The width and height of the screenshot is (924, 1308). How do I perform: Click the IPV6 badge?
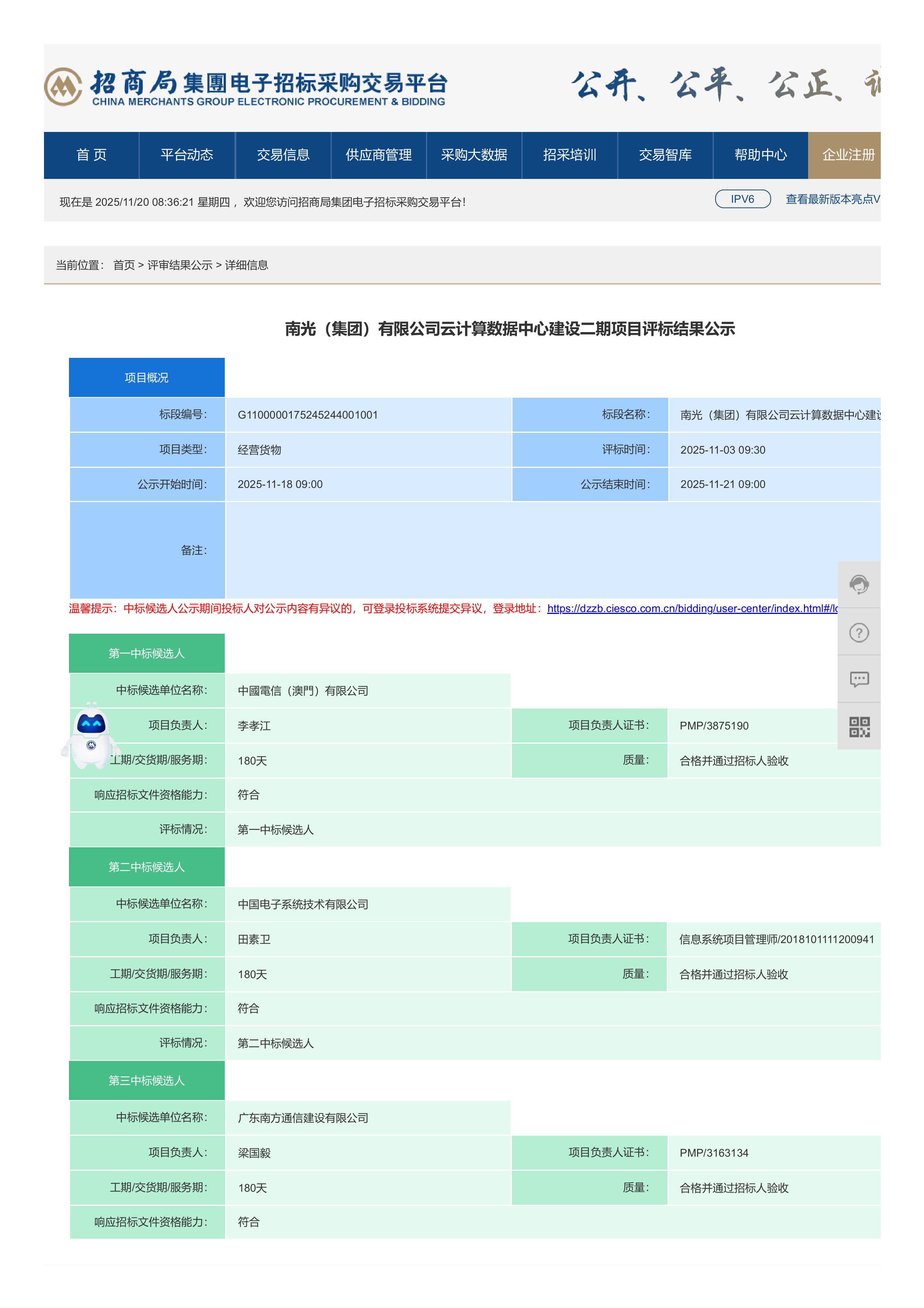(742, 199)
